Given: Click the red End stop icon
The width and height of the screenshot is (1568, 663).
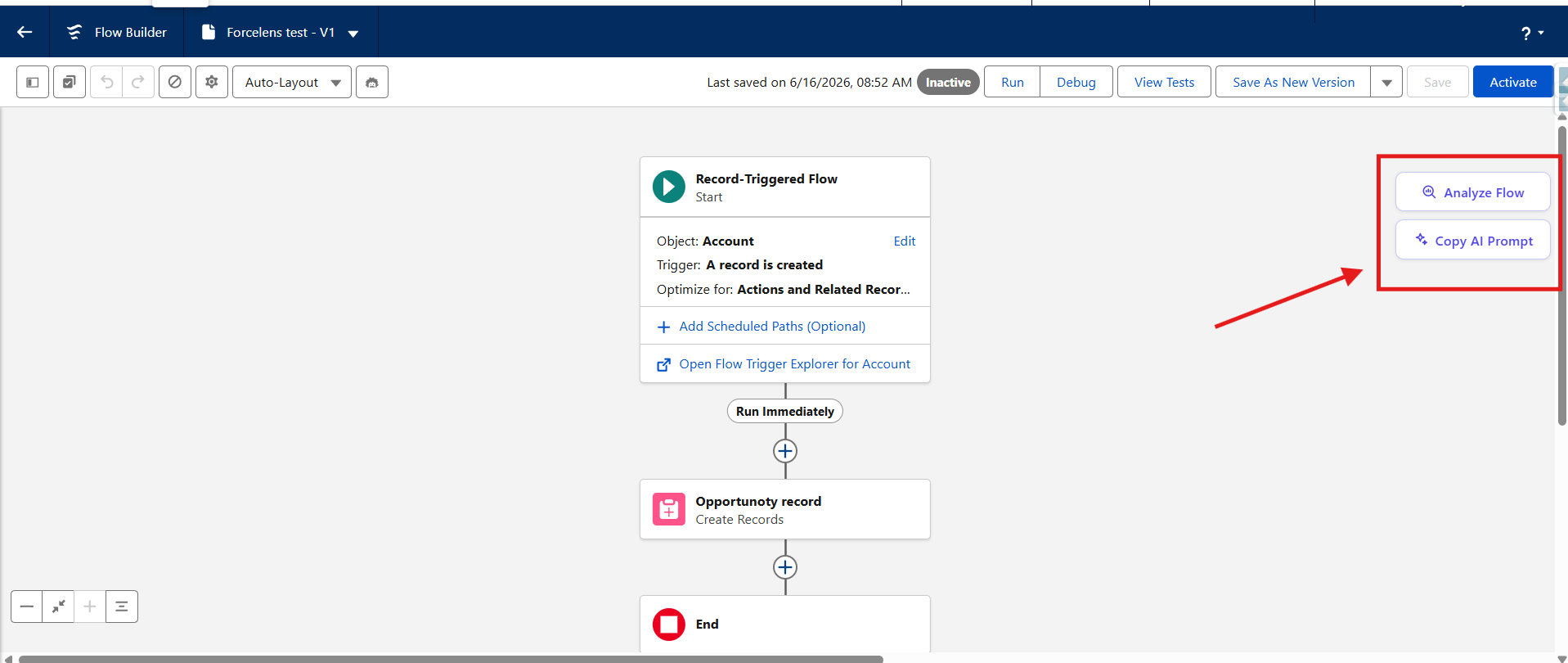Looking at the screenshot, I should pyautogui.click(x=669, y=625).
